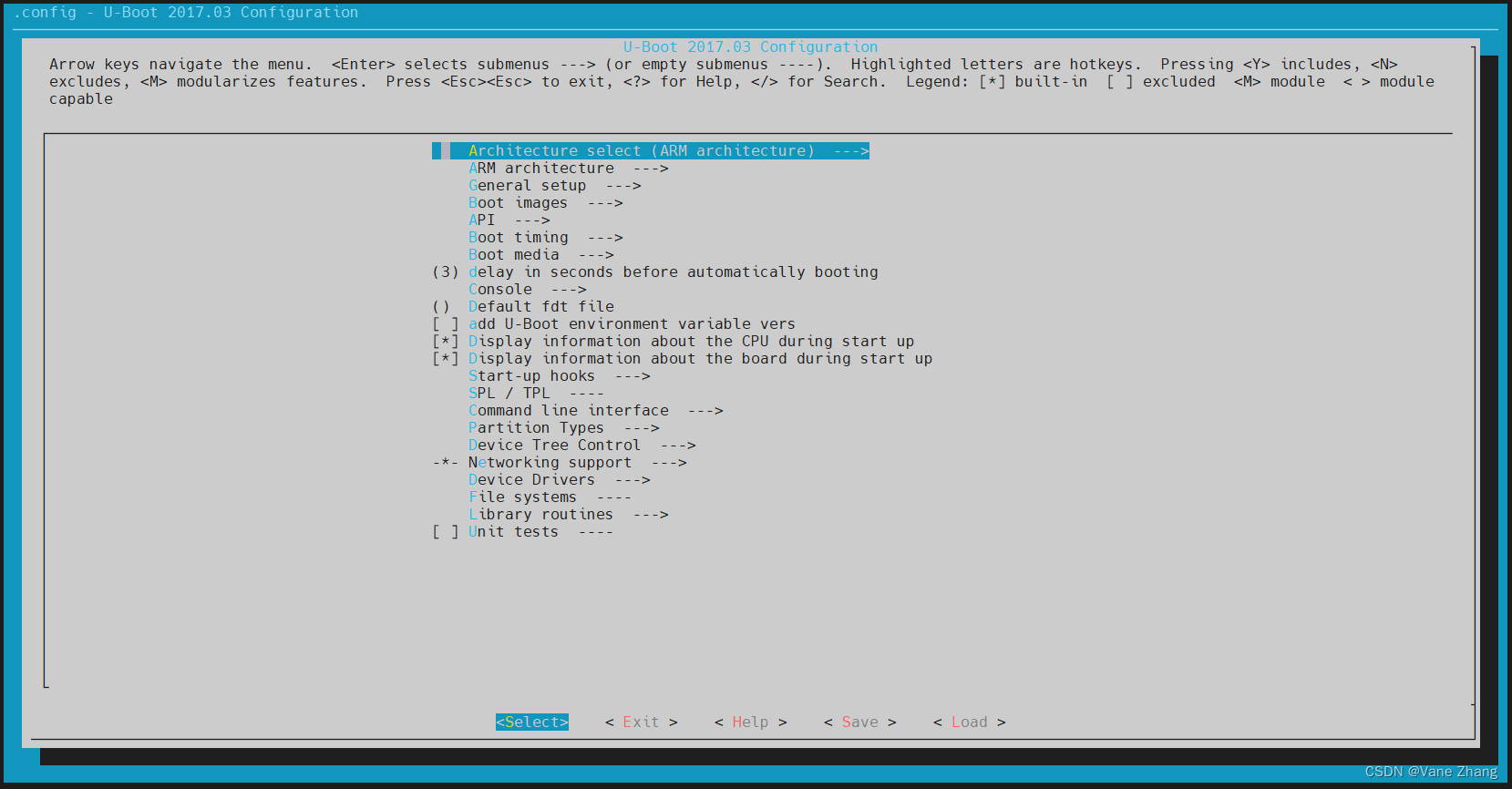Open the API submenu
Image resolution: width=1512 pixels, height=789 pixels.
pyautogui.click(x=509, y=220)
